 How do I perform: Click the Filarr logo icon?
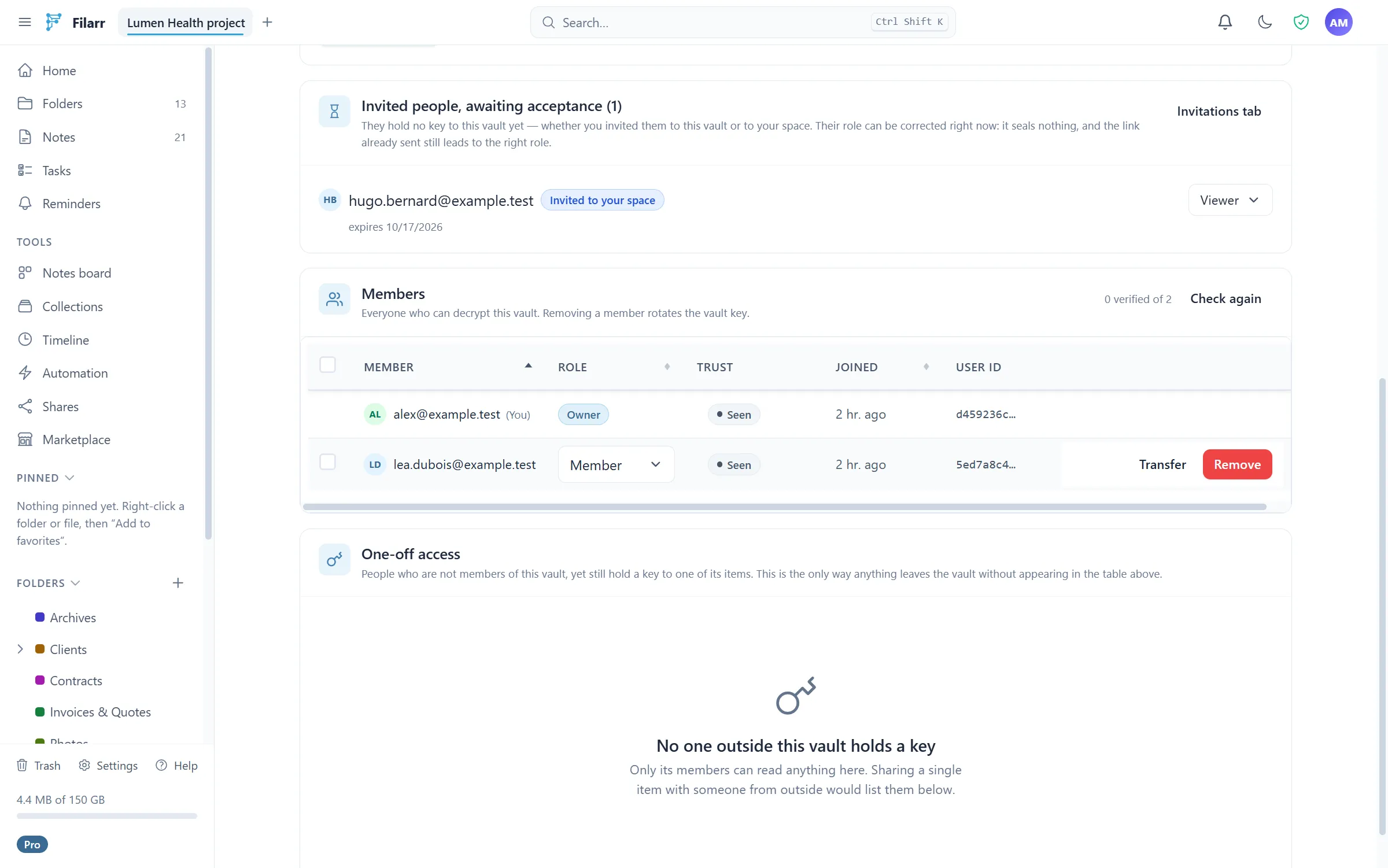pos(53,23)
